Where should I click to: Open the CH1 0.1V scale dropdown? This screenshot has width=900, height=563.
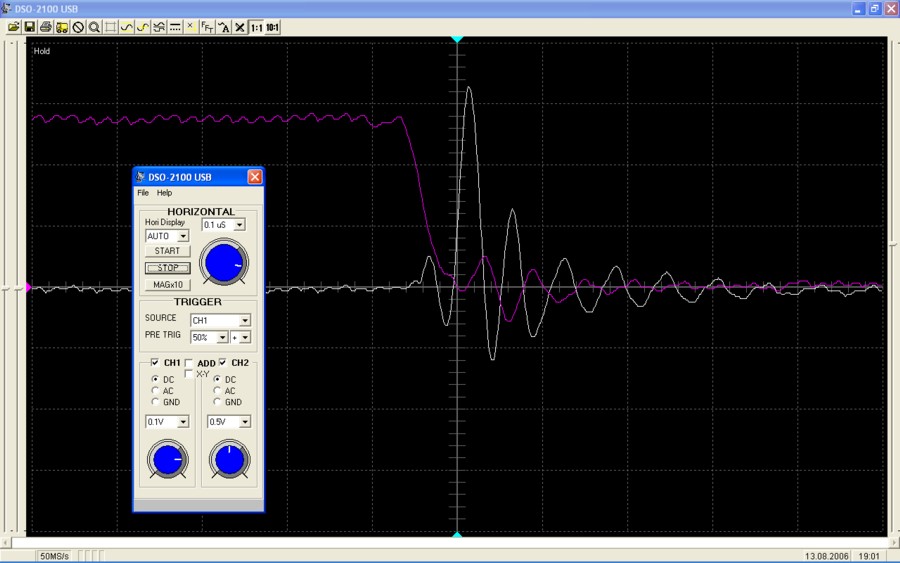point(183,422)
